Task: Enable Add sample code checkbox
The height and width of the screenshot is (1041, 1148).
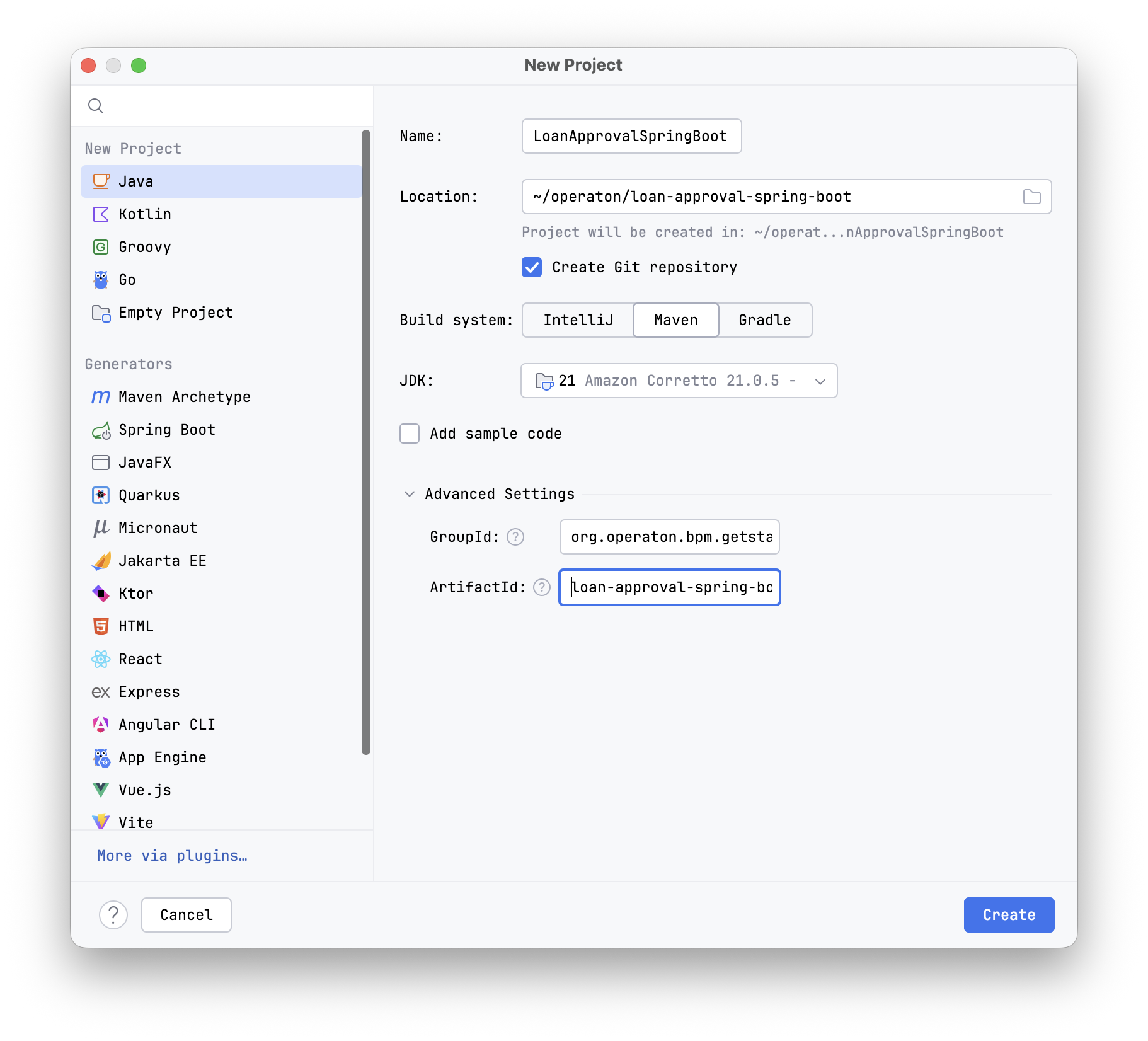Action: 410,434
